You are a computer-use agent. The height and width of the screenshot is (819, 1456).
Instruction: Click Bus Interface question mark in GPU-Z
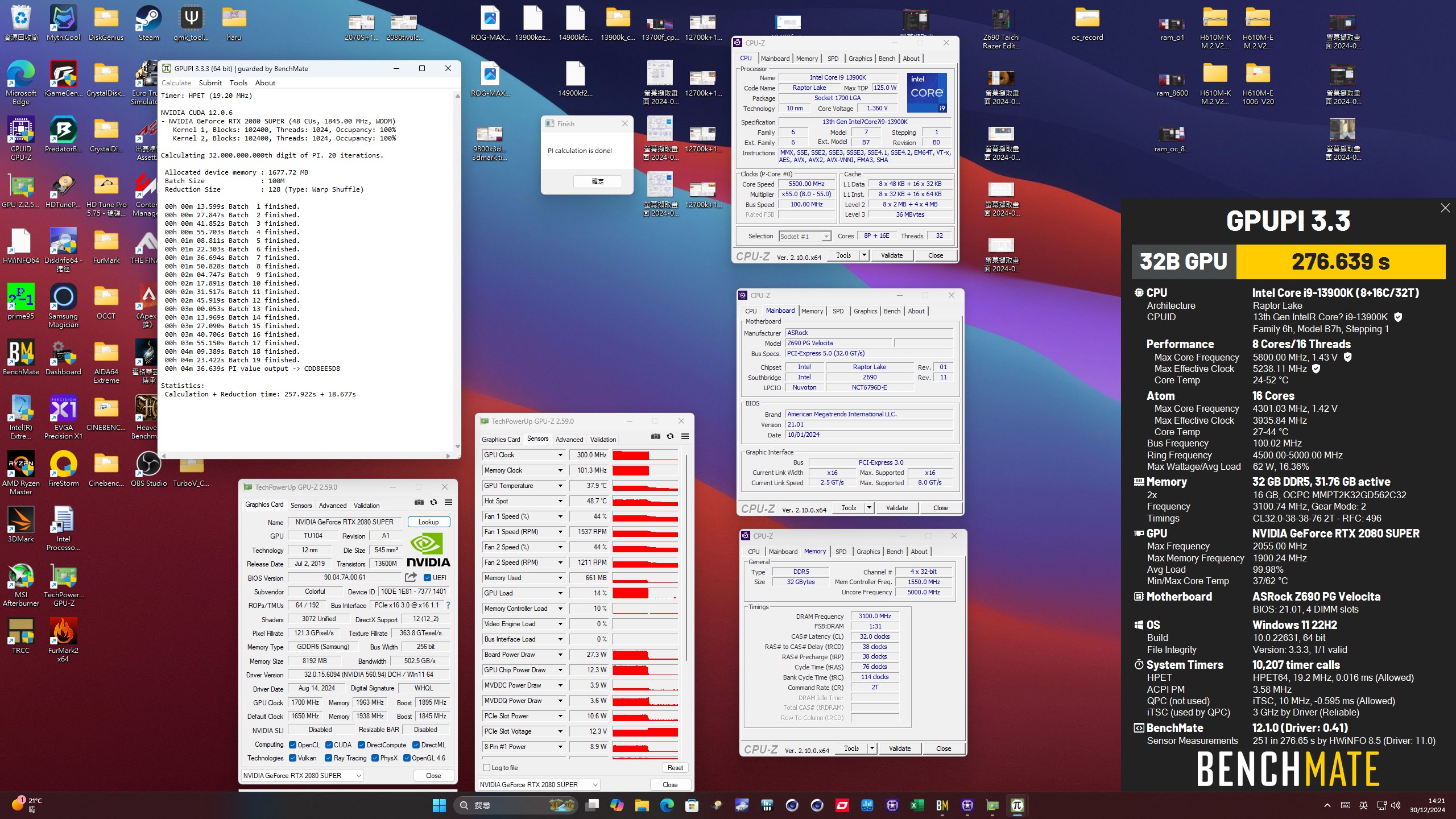click(x=448, y=605)
